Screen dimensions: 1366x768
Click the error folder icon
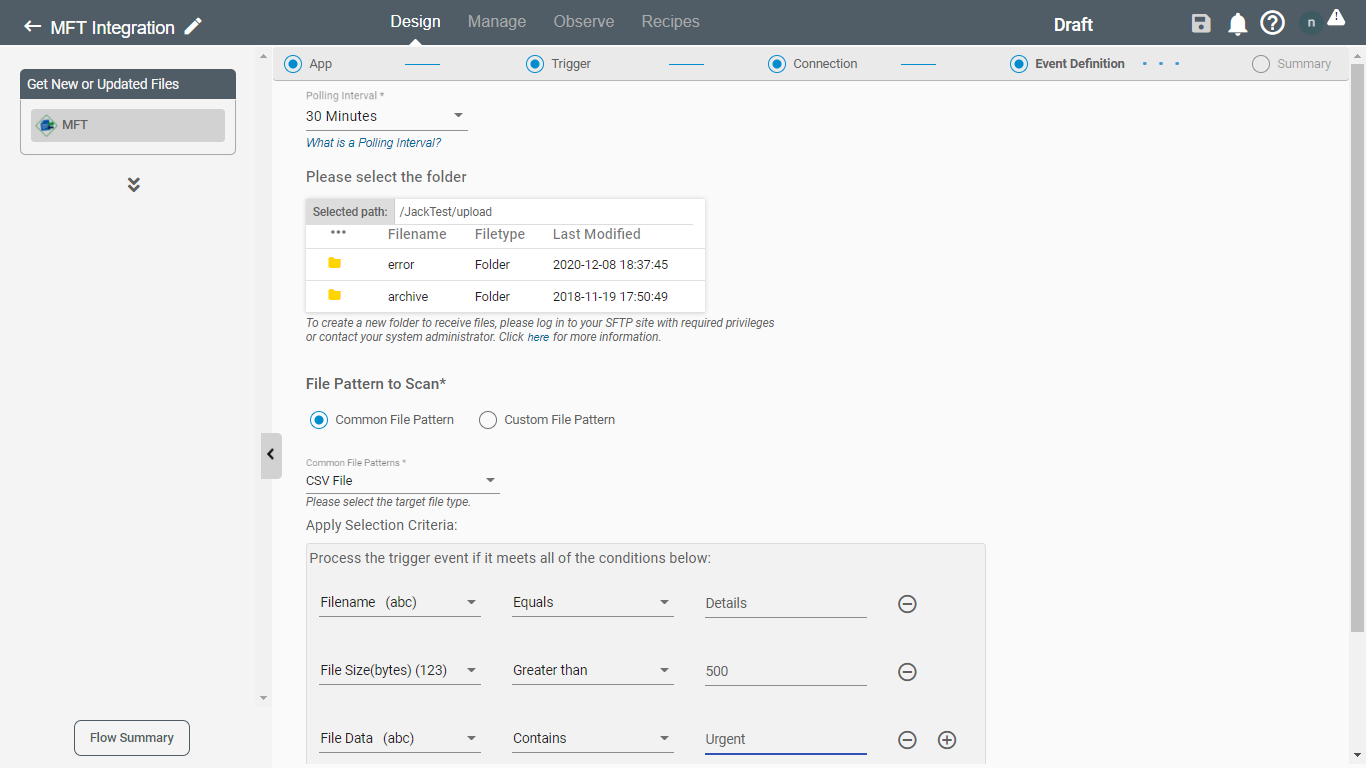tap(335, 263)
